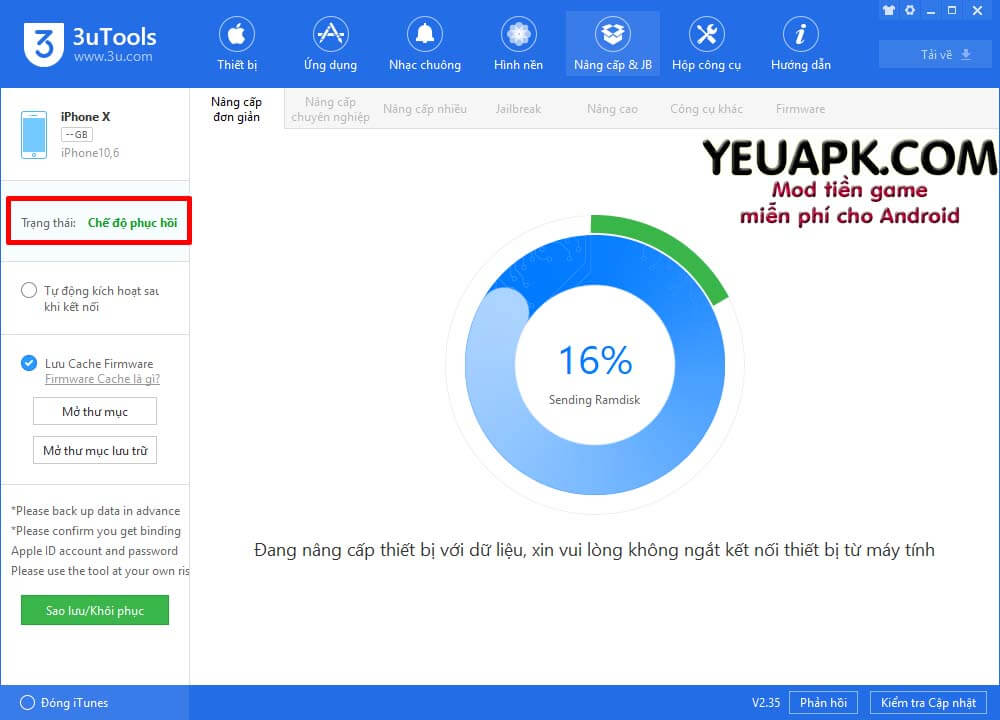Switch to Nâng cấp nhiều tab

click(425, 109)
